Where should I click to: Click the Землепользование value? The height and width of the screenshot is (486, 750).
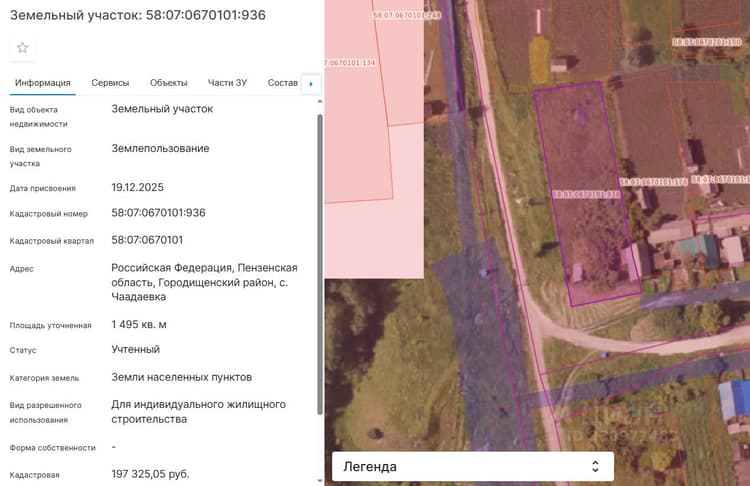[160, 149]
